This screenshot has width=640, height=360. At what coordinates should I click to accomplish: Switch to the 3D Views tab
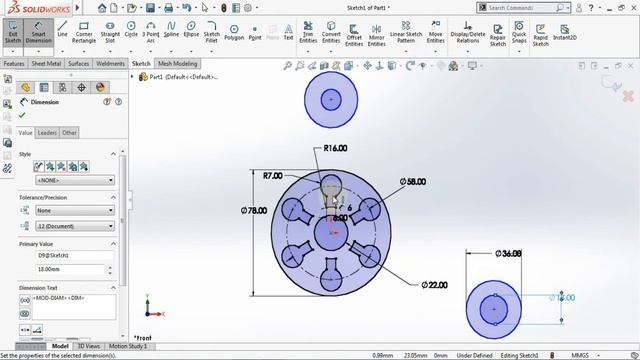pos(89,346)
